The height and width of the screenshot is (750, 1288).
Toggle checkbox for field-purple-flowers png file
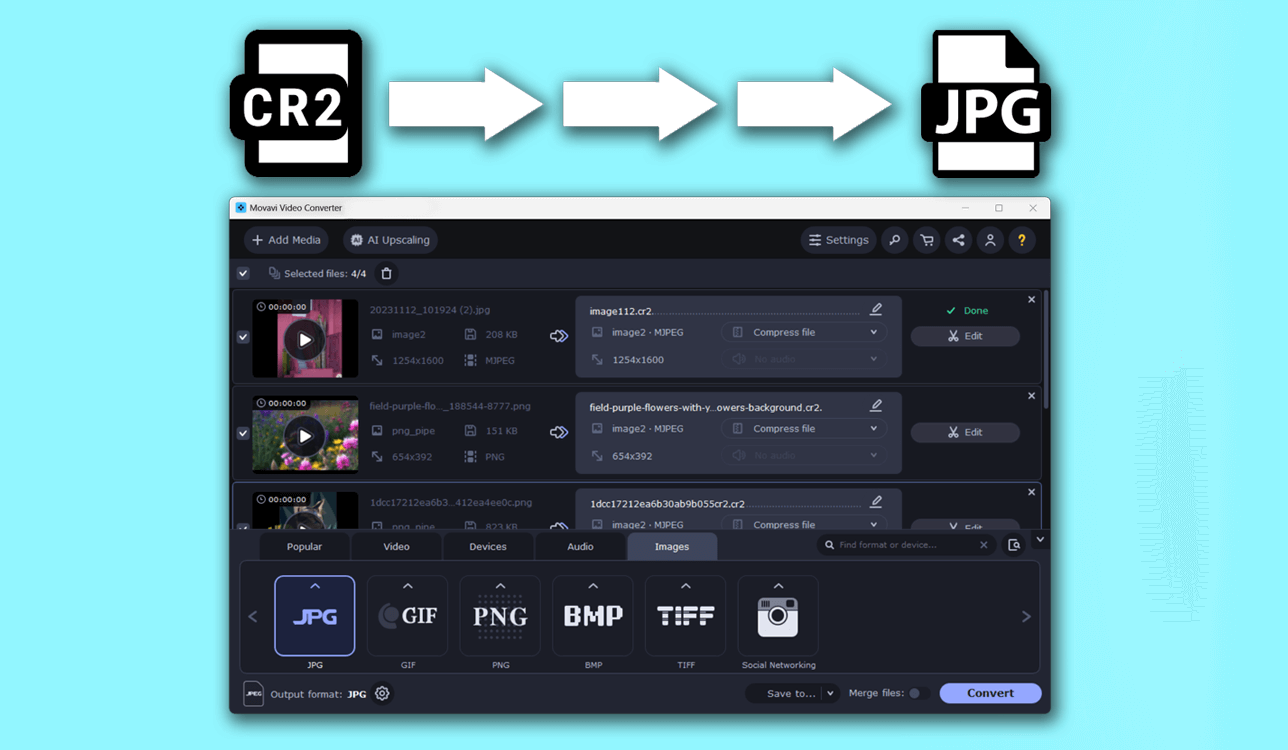[x=243, y=433]
